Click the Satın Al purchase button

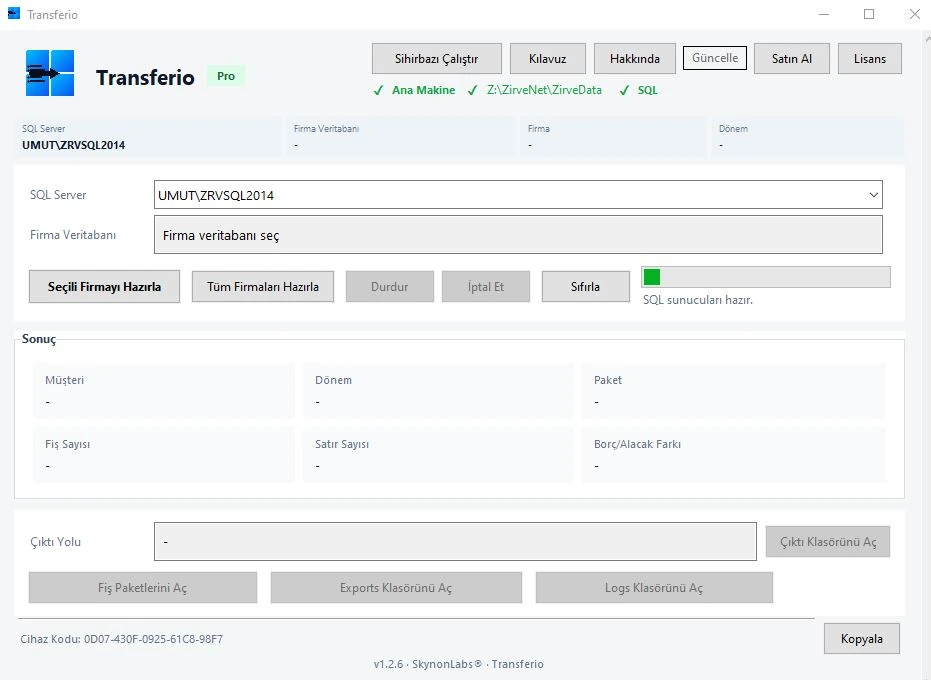click(x=791, y=58)
